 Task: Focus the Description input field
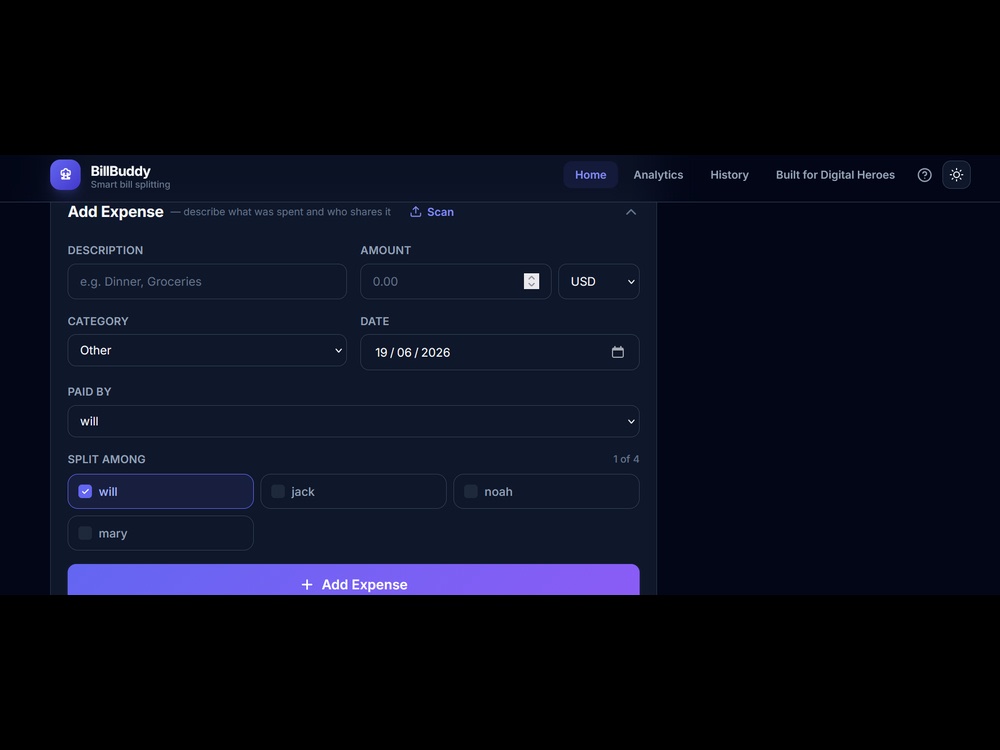click(x=207, y=281)
